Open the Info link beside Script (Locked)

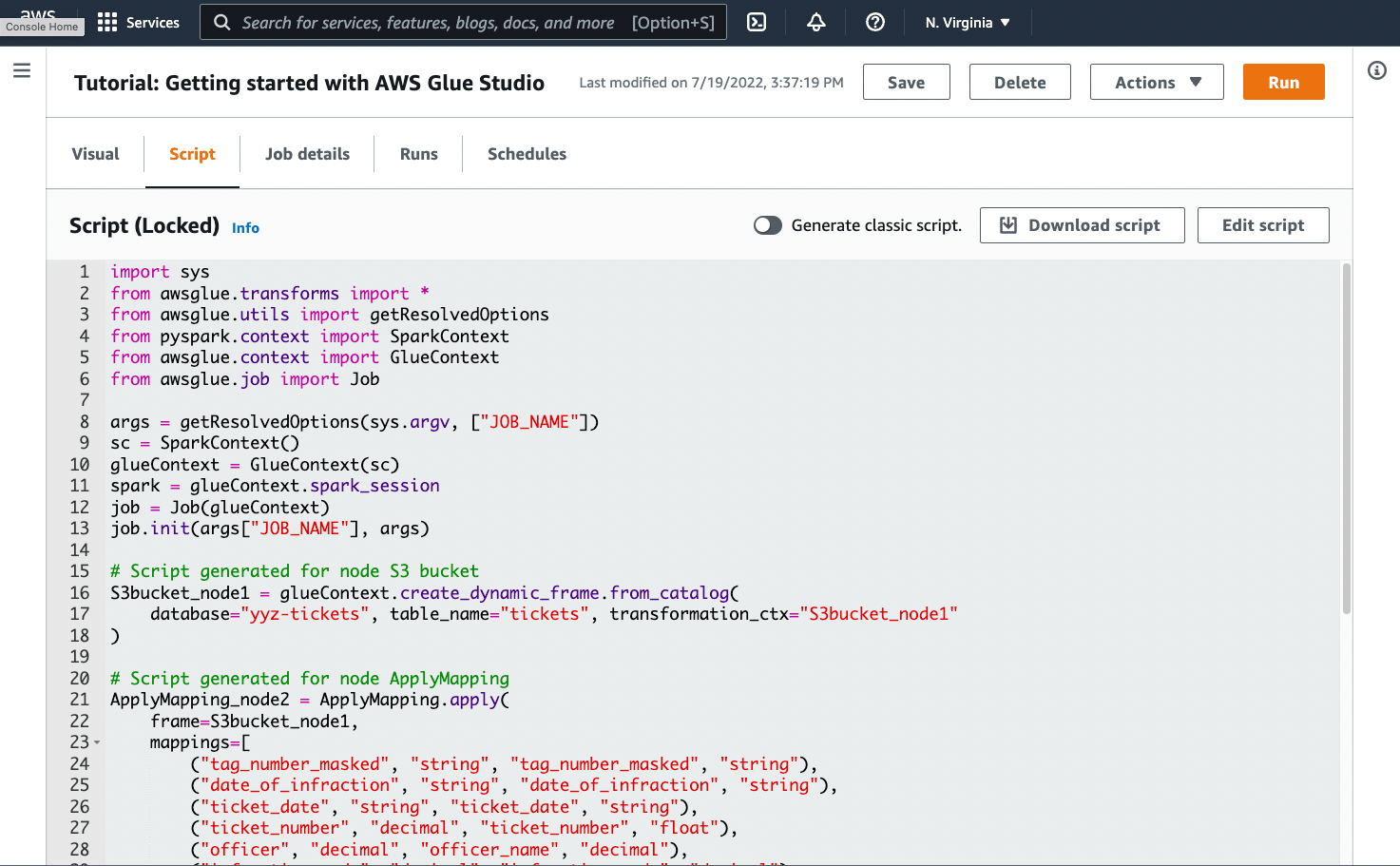click(x=245, y=227)
